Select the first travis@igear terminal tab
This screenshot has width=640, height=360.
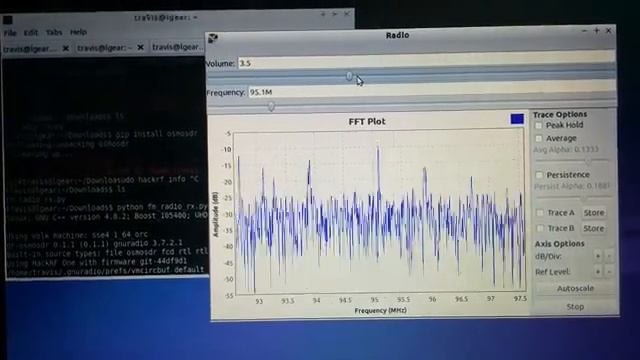pos(30,49)
